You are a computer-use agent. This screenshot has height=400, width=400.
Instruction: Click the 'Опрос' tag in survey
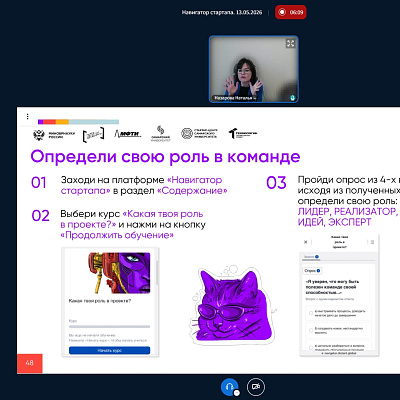pyautogui.click(x=312, y=271)
